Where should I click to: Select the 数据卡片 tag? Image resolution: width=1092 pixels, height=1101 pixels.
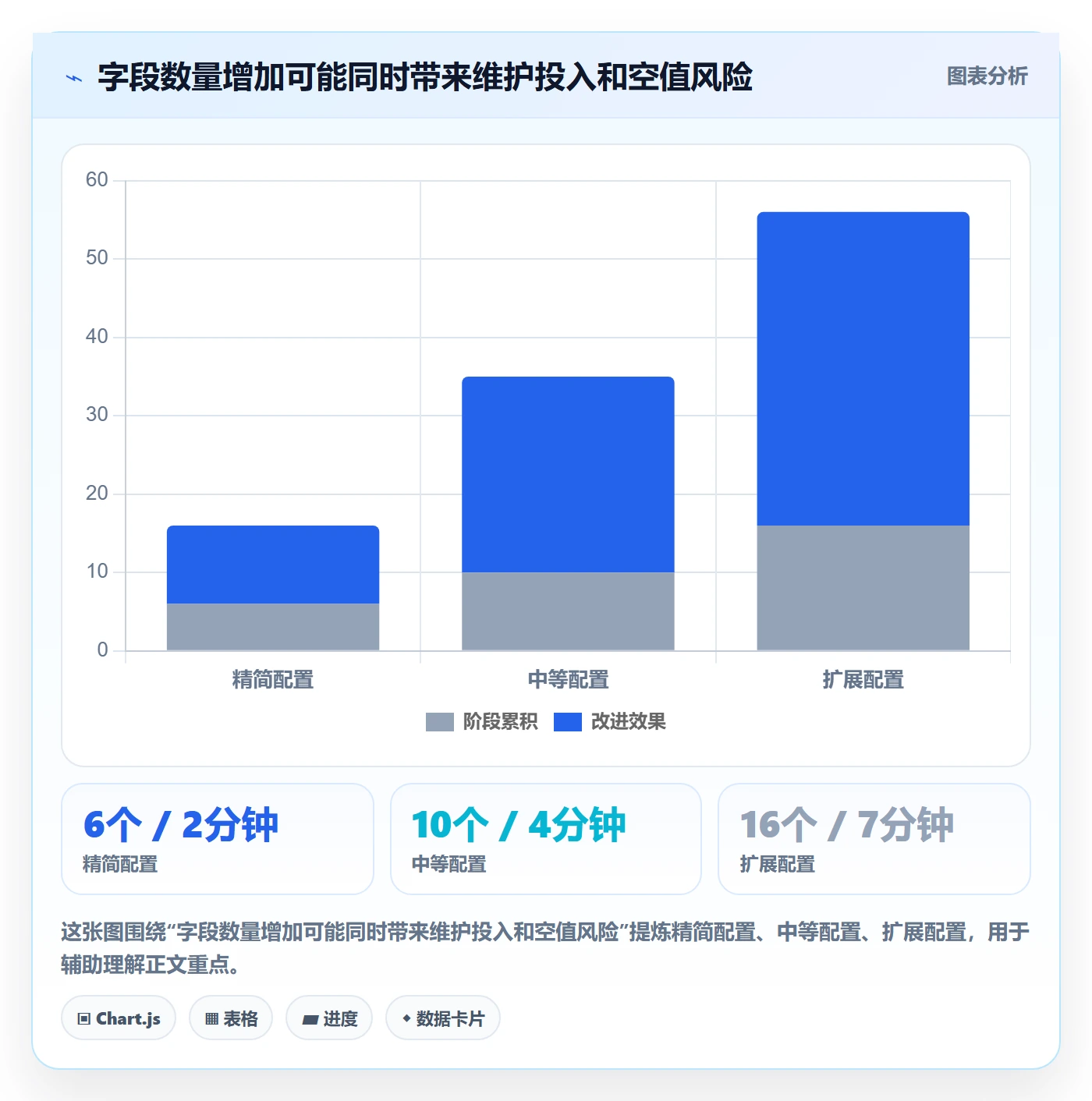pyautogui.click(x=443, y=1018)
